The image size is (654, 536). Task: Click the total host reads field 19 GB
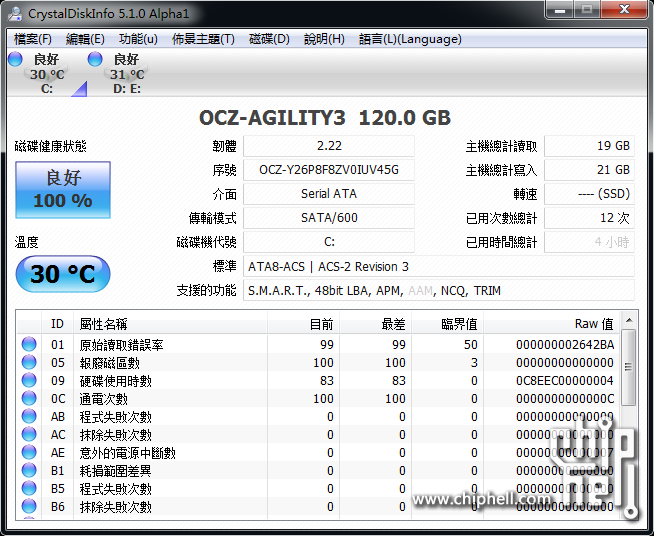coord(589,146)
